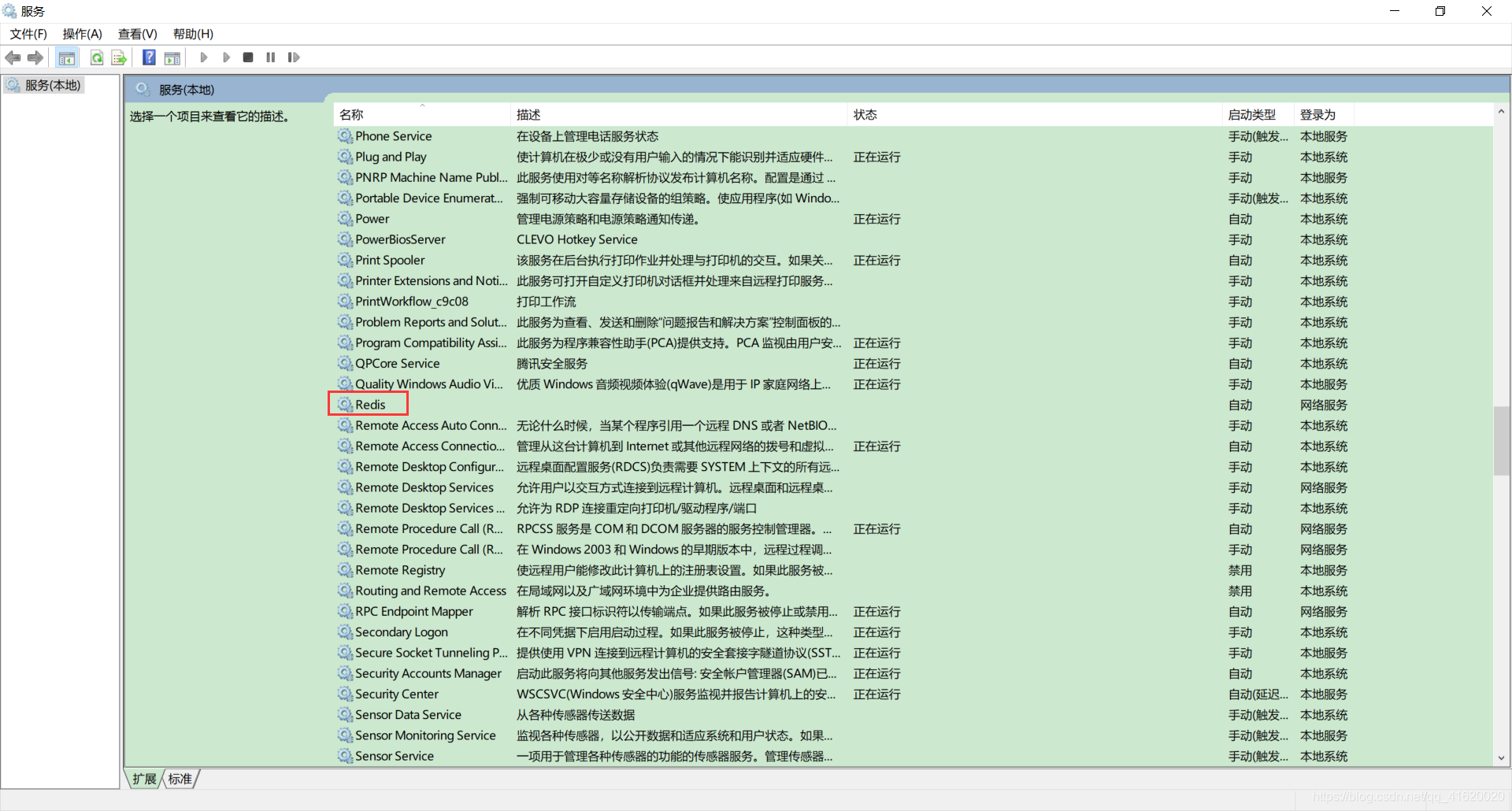Toggle the show/hide action pane icon

[x=172, y=57]
